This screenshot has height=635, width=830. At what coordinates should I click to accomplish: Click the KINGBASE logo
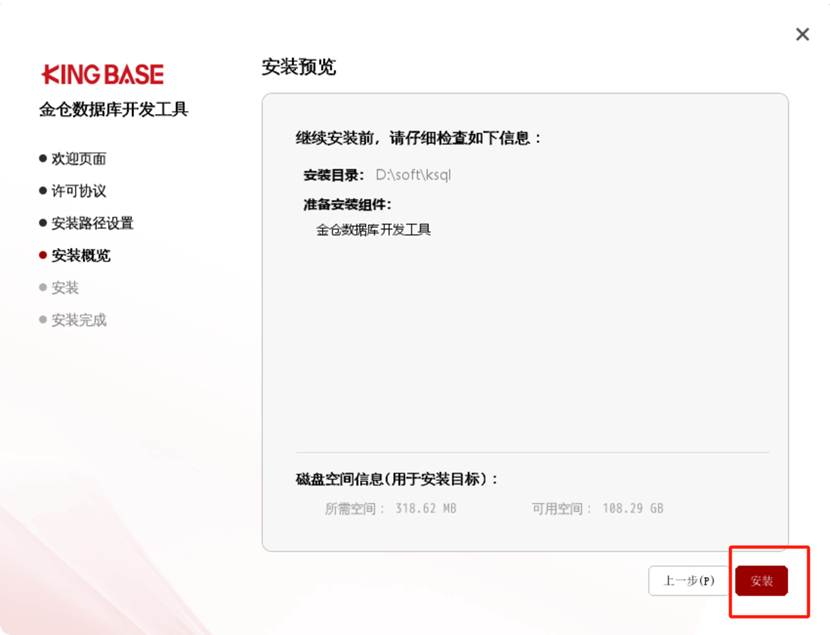click(102, 74)
